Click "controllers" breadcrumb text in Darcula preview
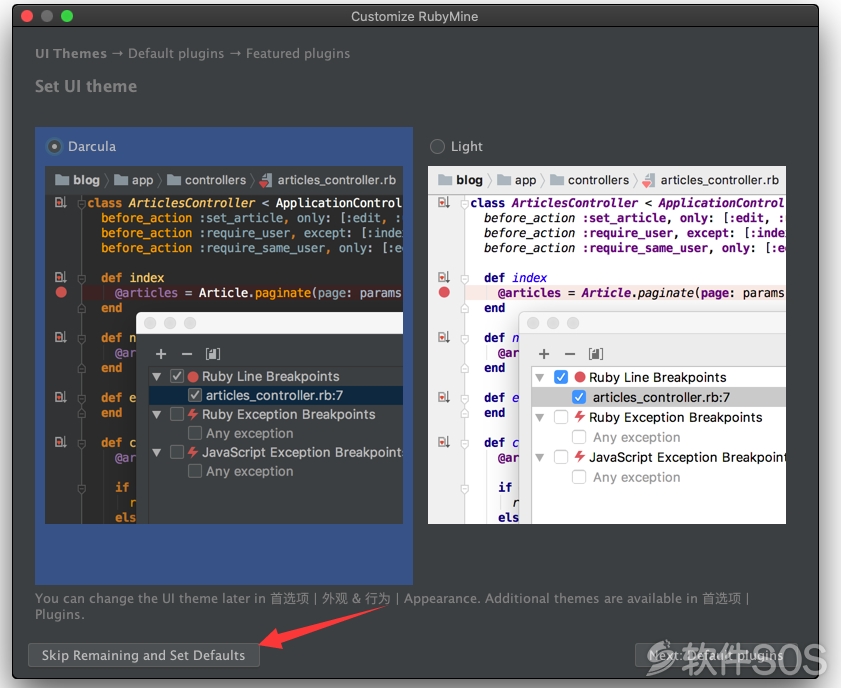 coord(216,180)
